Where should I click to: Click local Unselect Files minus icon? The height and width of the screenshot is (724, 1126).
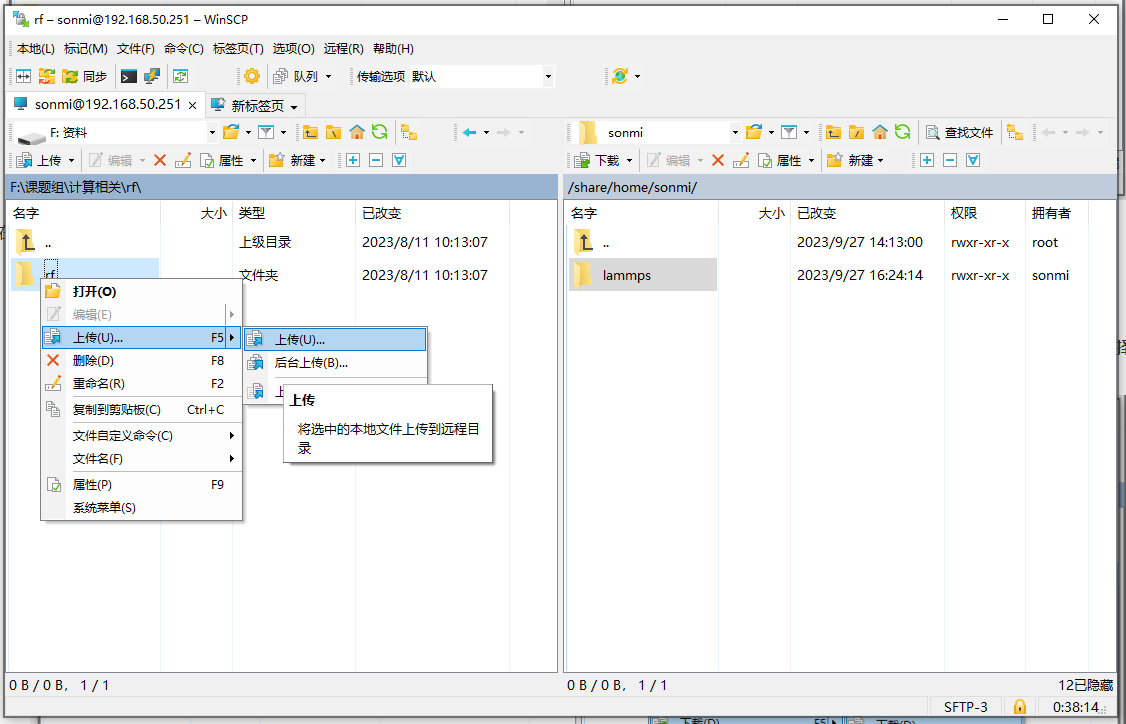[376, 160]
